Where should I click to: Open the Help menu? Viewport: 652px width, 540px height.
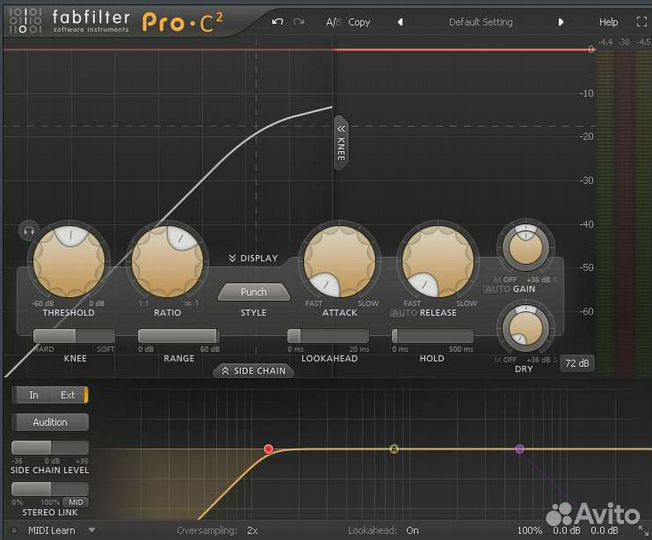608,22
